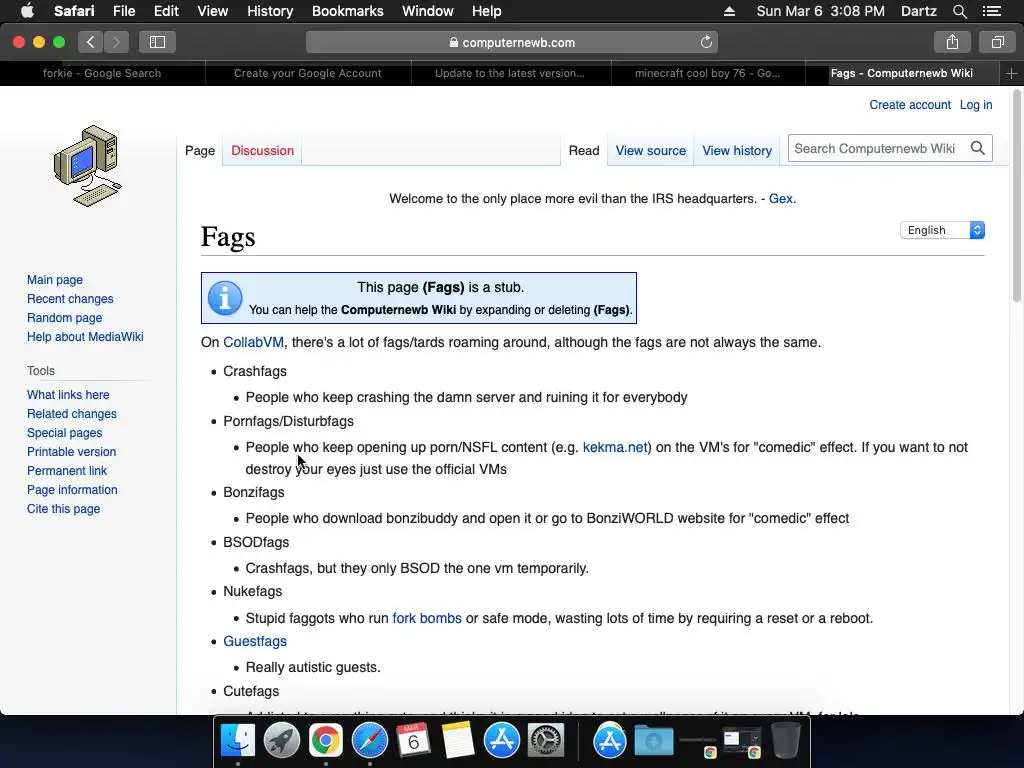Click the computernewb.com address bar
Screen dimensions: 1024x768
511,42
